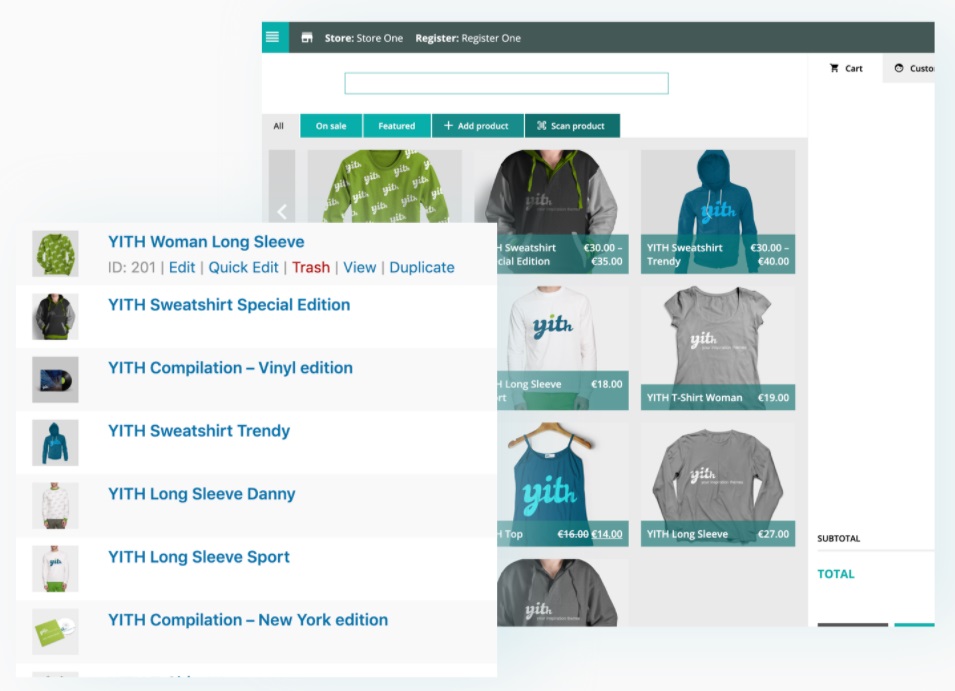This screenshot has height=691, width=955.
Task: Click Quick Edit link for product 201
Action: (x=243, y=267)
